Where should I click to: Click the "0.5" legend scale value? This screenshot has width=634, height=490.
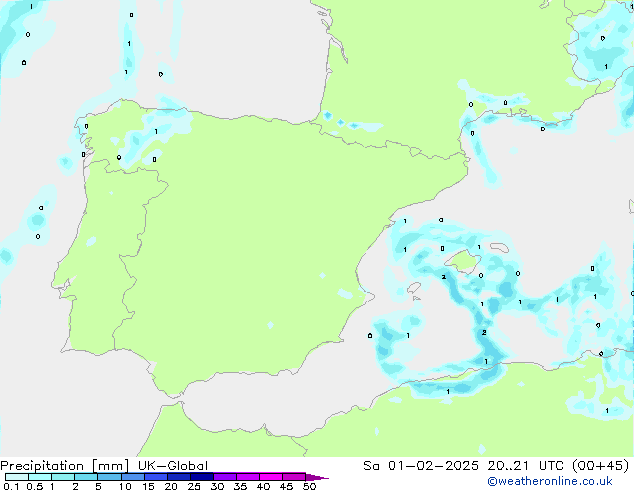[x=35, y=486]
